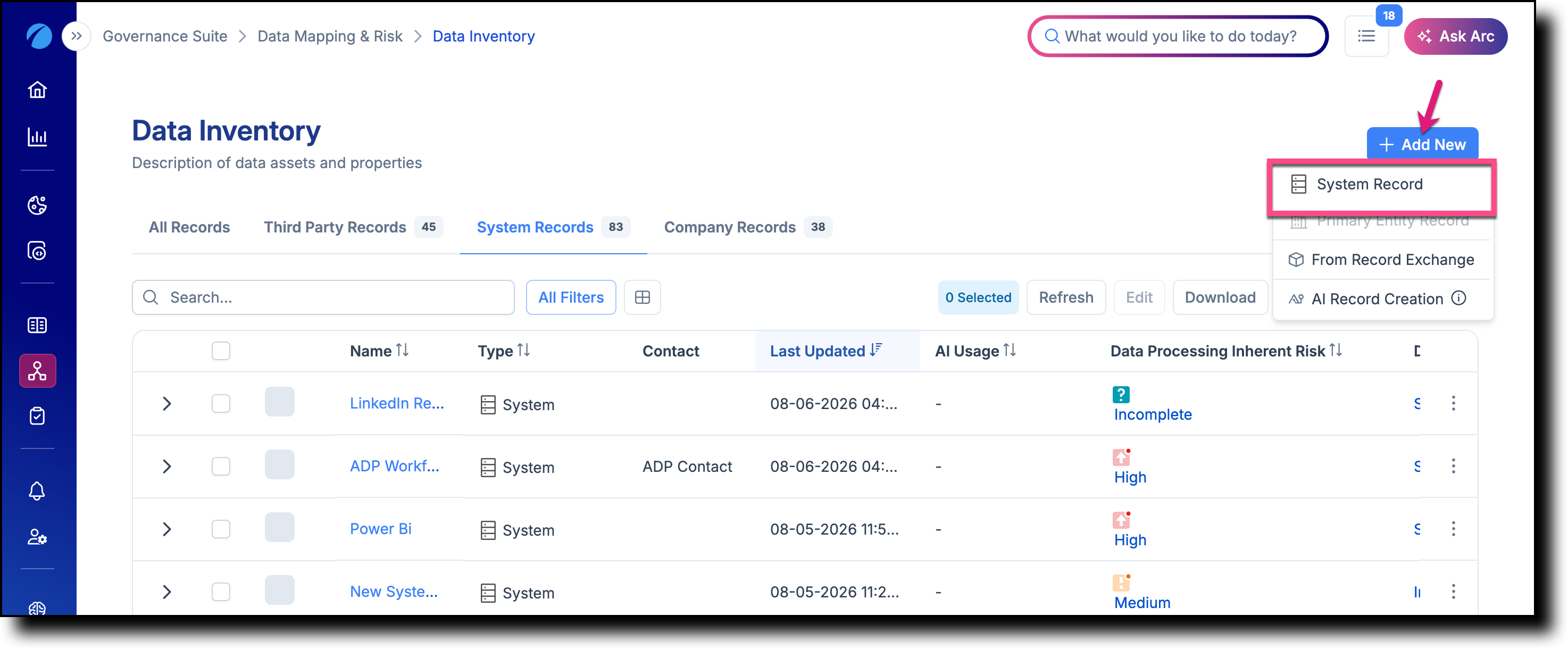Click the Ask Arc button

1455,36
